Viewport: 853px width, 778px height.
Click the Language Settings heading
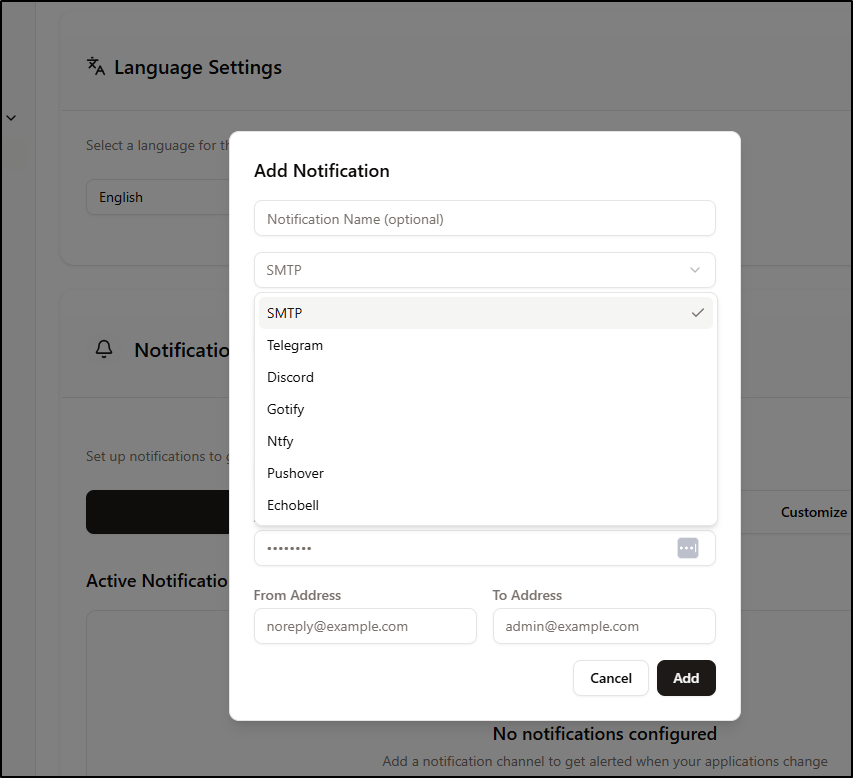tap(198, 67)
